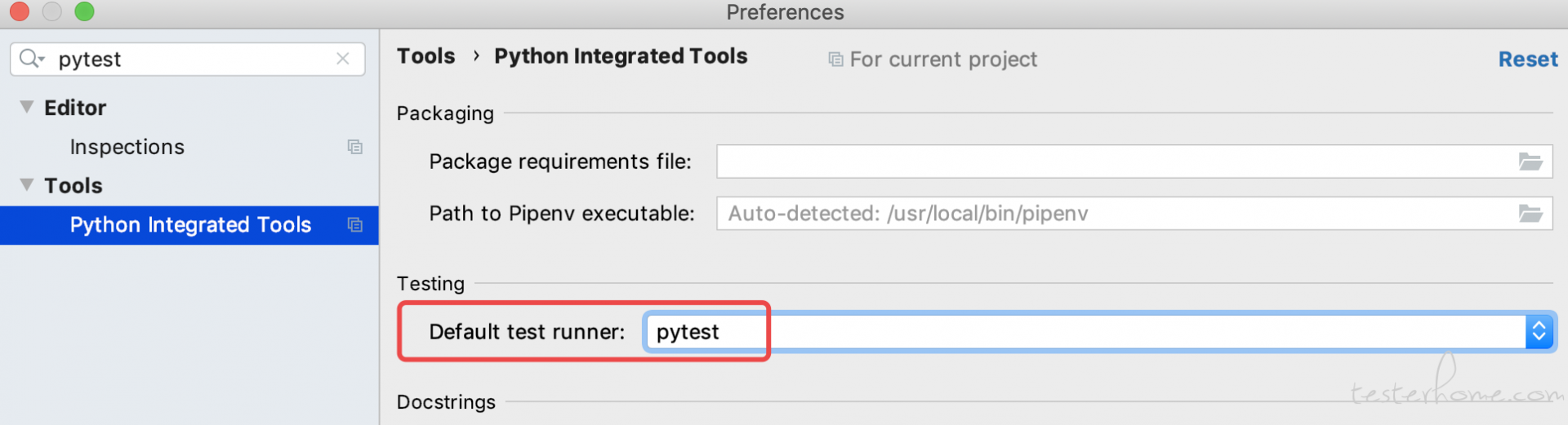Viewport: 1568px width, 425px height.
Task: Select the Tools category in the sidebar
Action: 73,186
